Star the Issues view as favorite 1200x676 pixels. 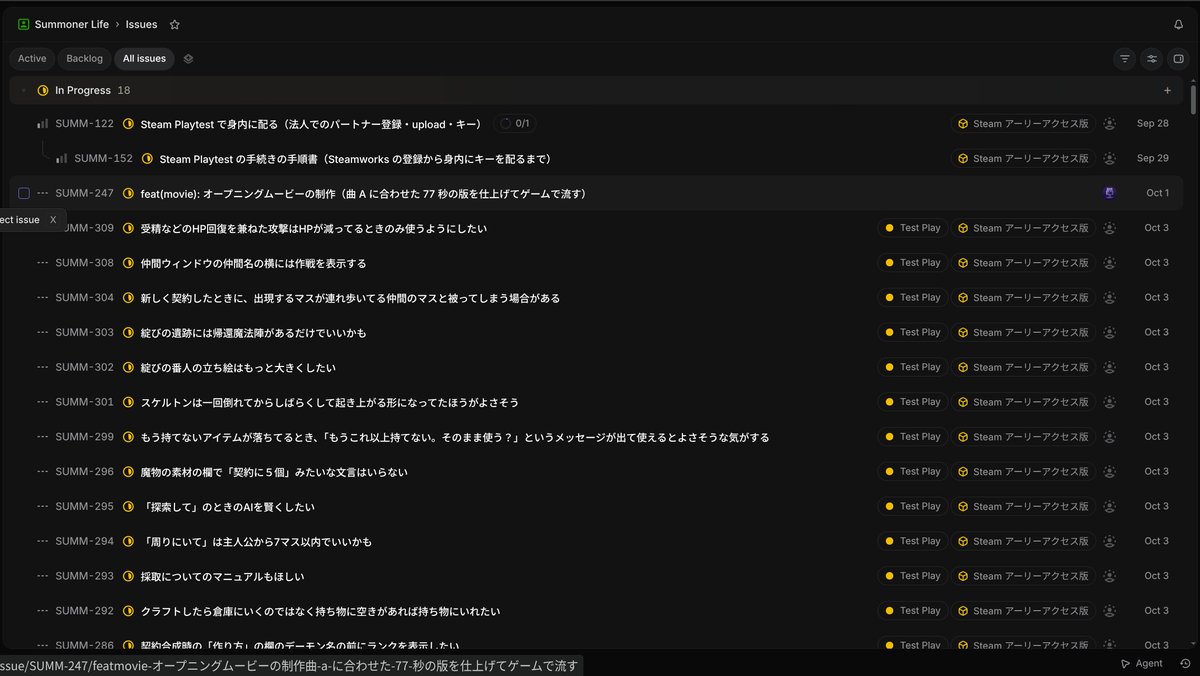click(175, 24)
